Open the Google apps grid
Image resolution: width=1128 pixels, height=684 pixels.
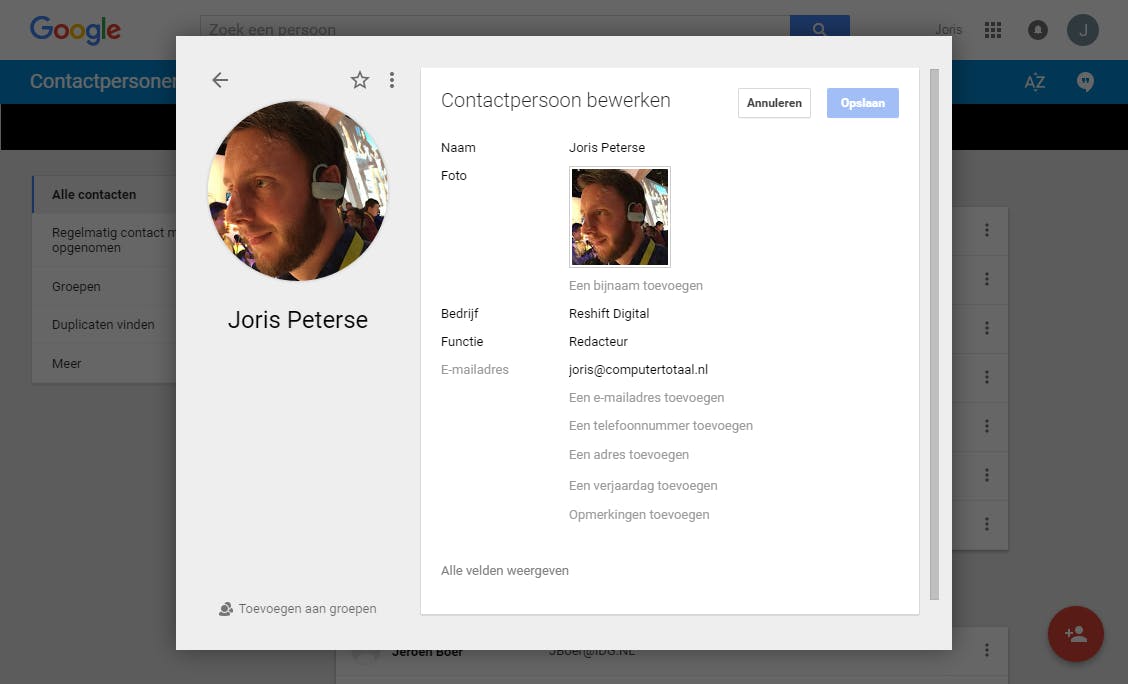993,30
